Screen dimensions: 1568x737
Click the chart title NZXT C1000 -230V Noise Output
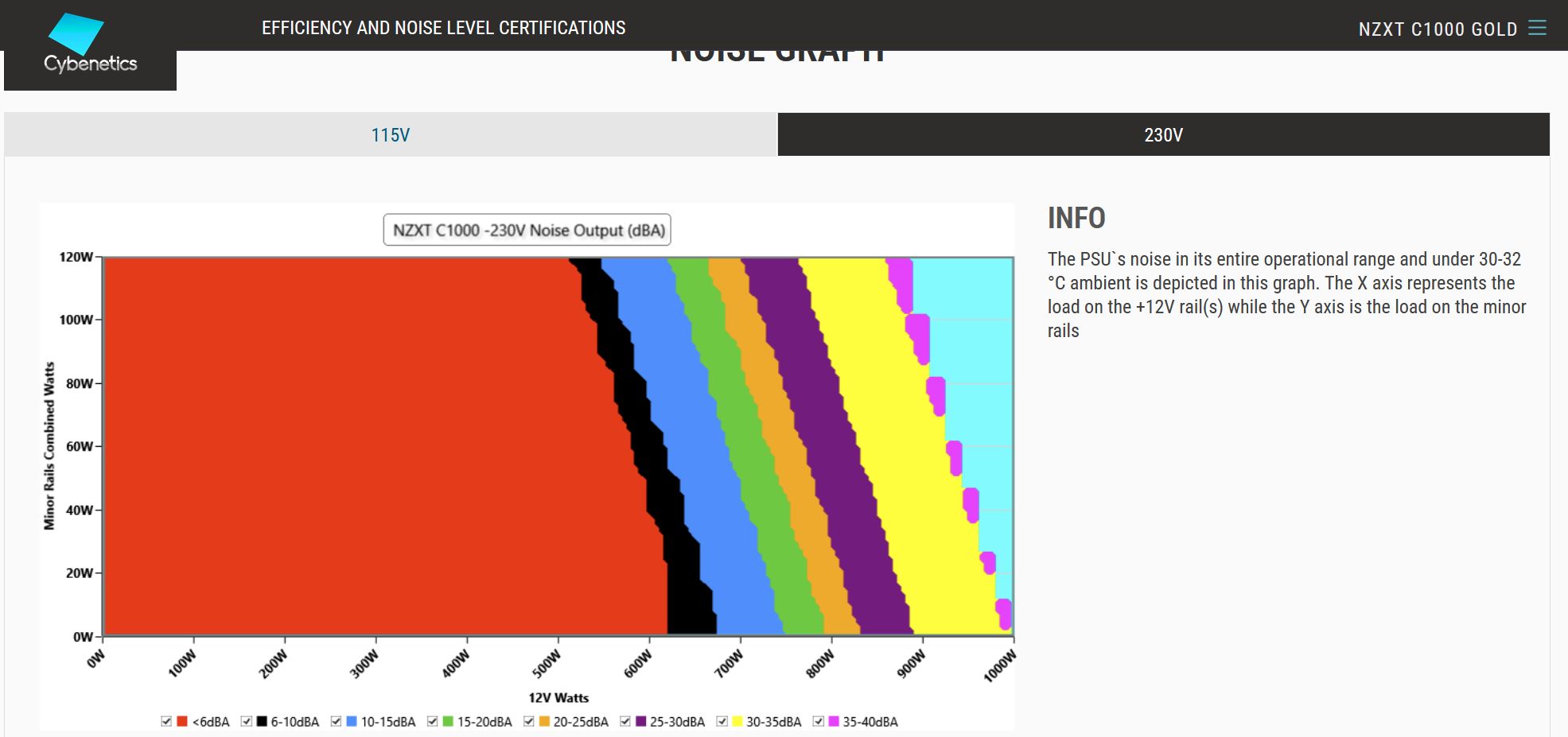527,230
